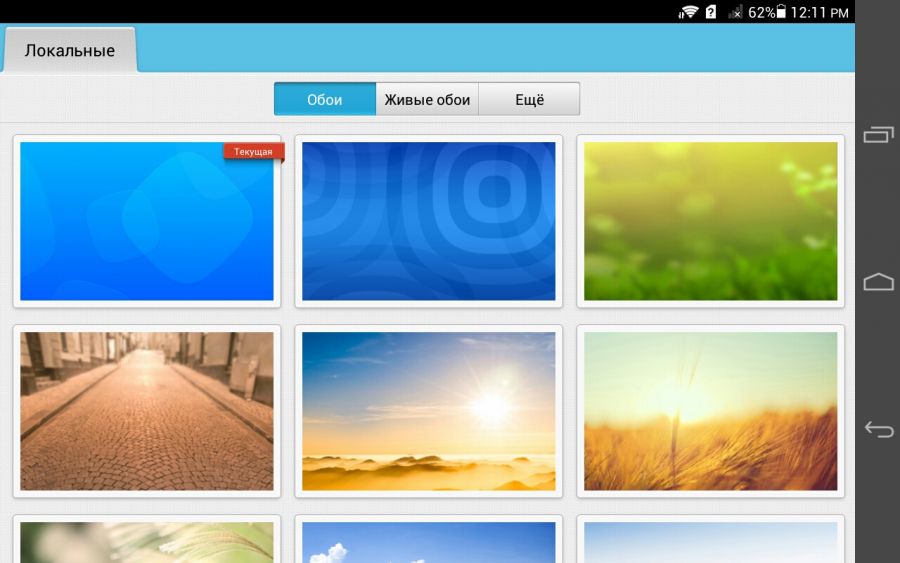The image size is (900, 563).
Task: Tap the muted signal status icon
Action: pyautogui.click(x=736, y=12)
